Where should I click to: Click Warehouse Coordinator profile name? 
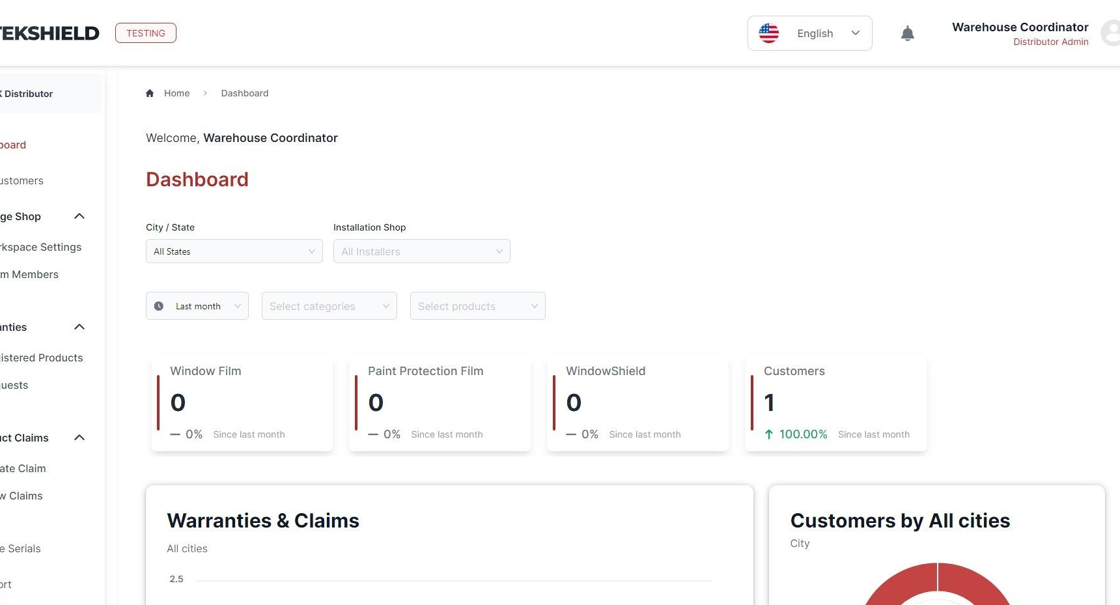[x=1020, y=27]
